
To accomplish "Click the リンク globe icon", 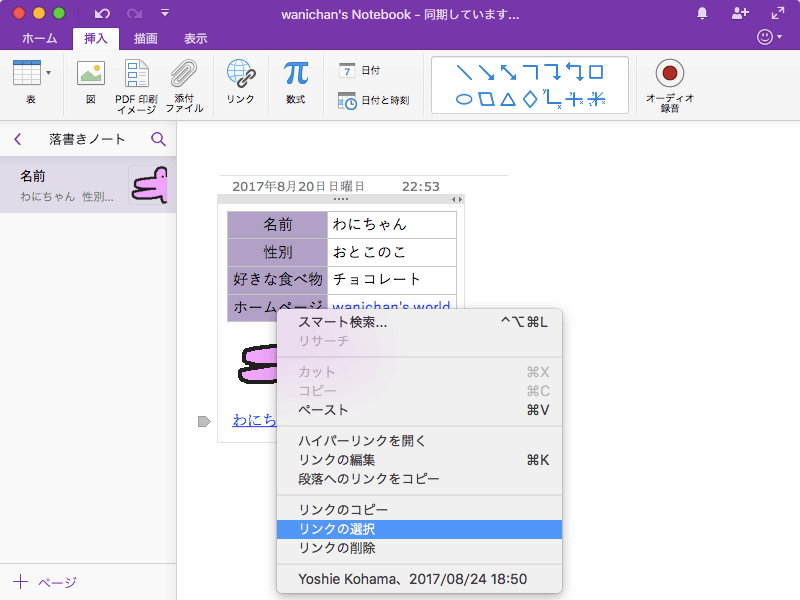I will [x=240, y=74].
